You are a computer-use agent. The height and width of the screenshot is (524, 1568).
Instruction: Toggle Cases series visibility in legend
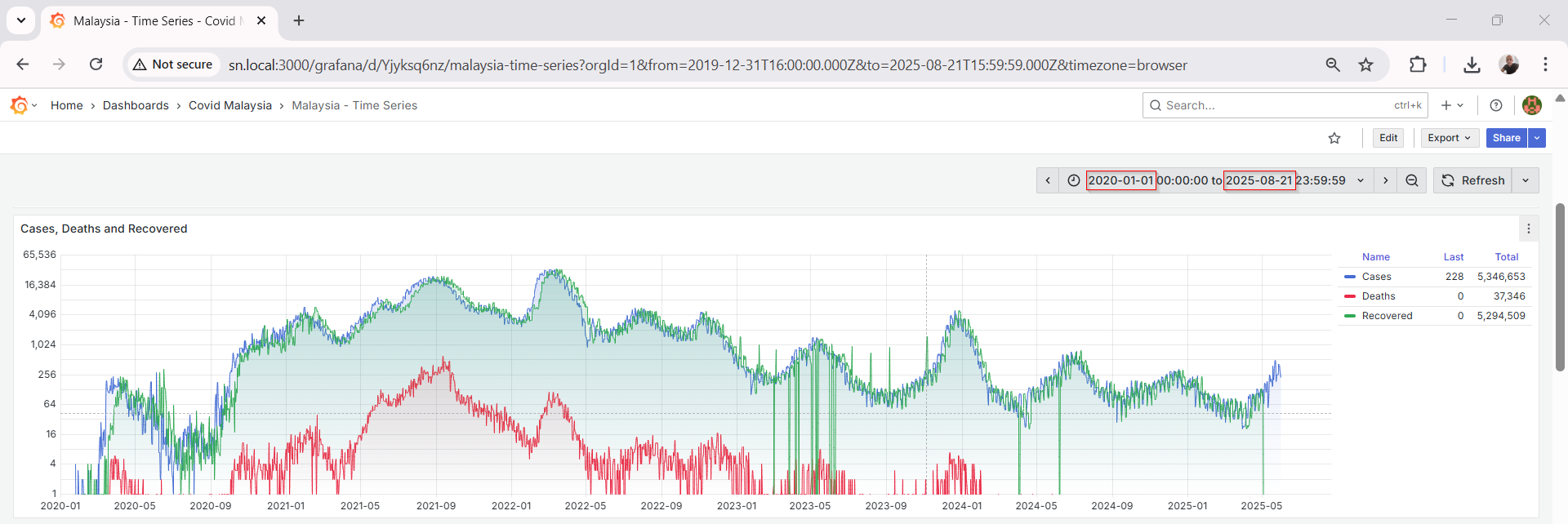1376,277
